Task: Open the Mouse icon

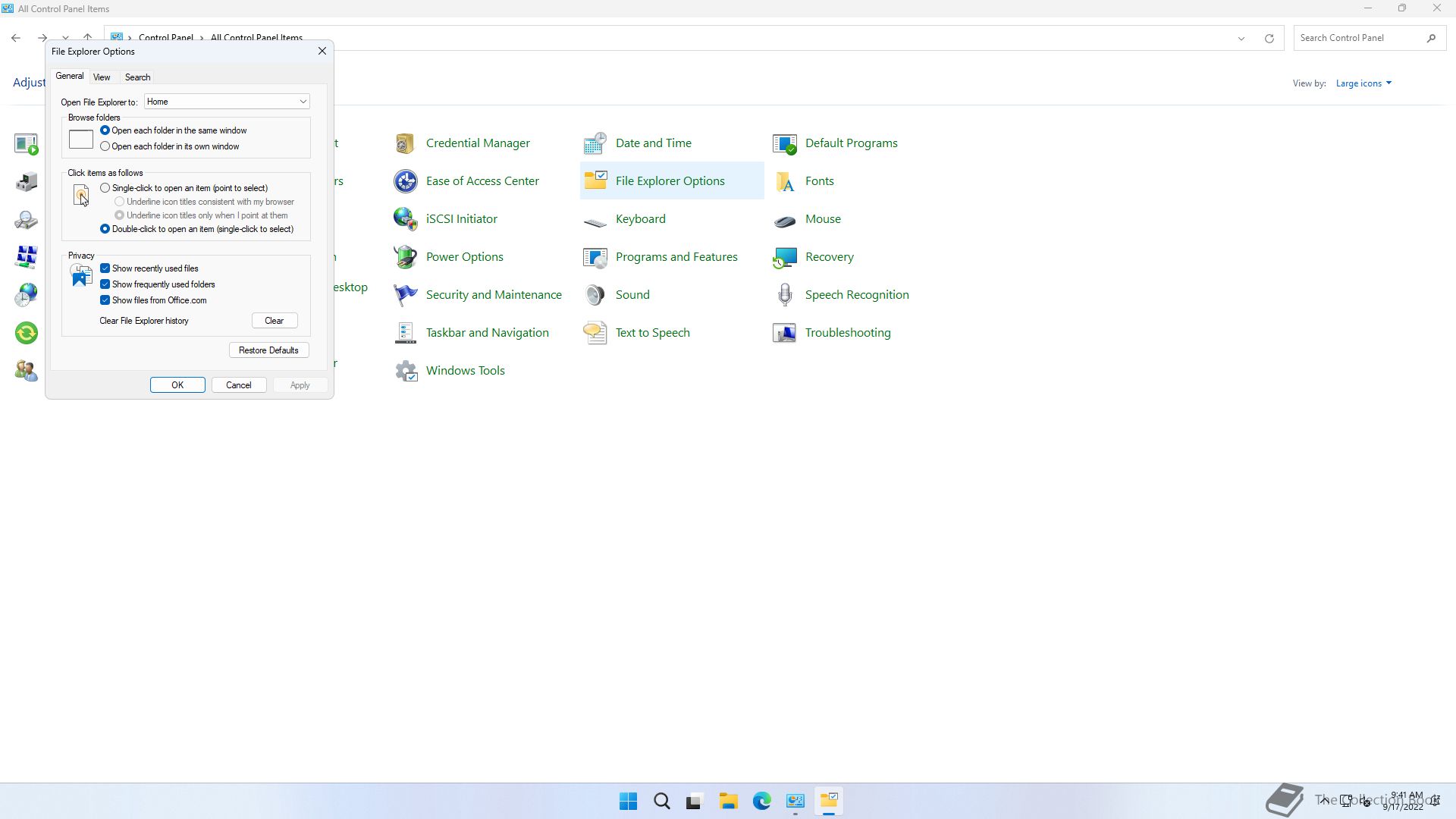Action: tap(785, 221)
